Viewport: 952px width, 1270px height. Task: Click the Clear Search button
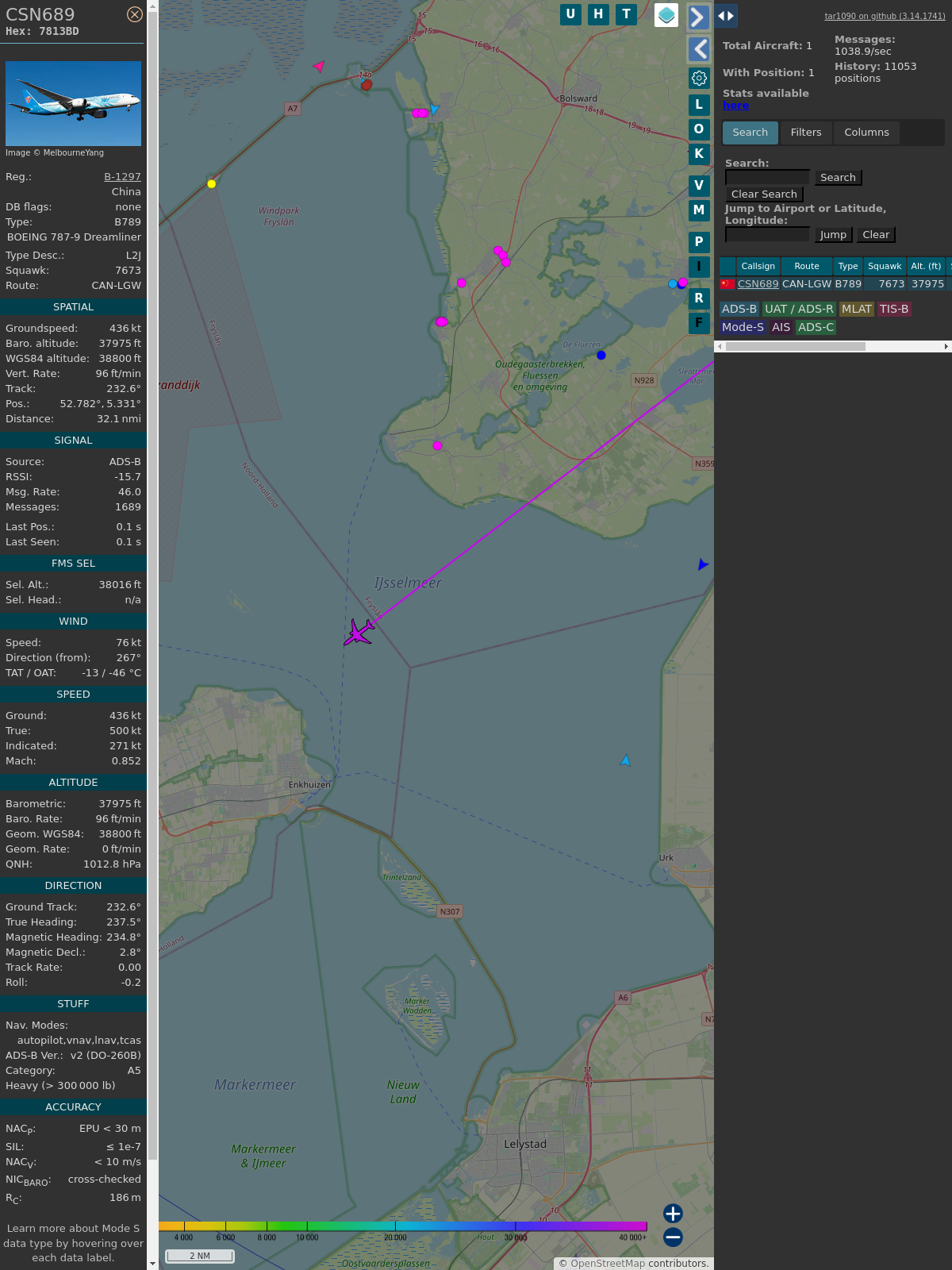764,194
